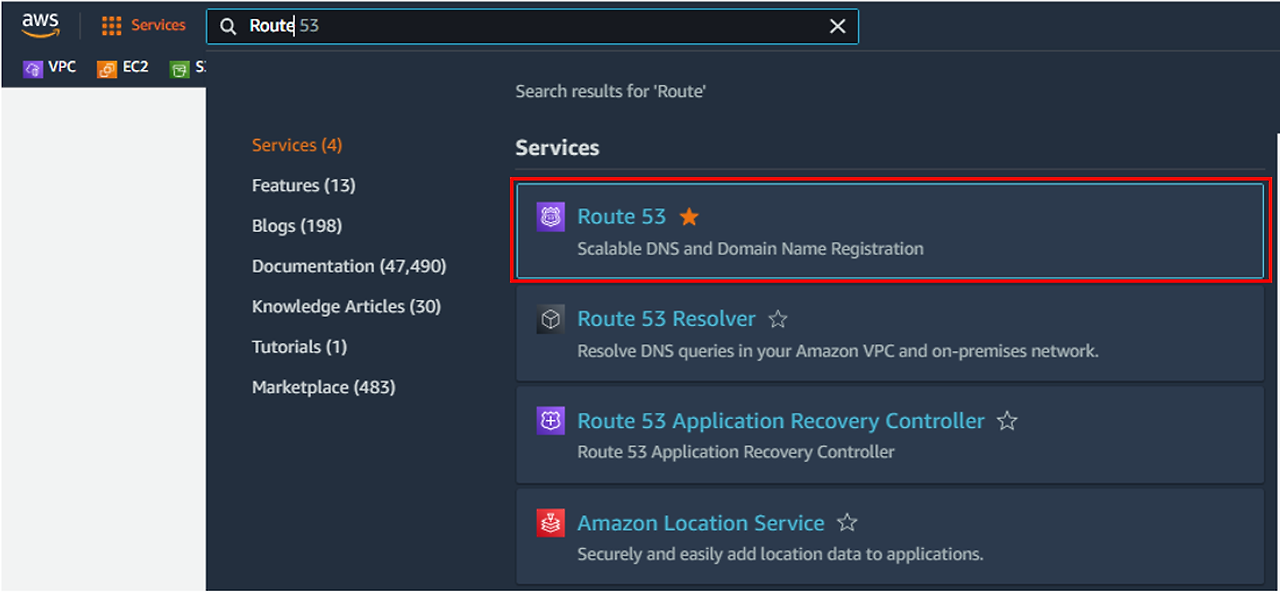Open the Route 53 Resolver link
The height and width of the screenshot is (594, 1280).
point(666,319)
